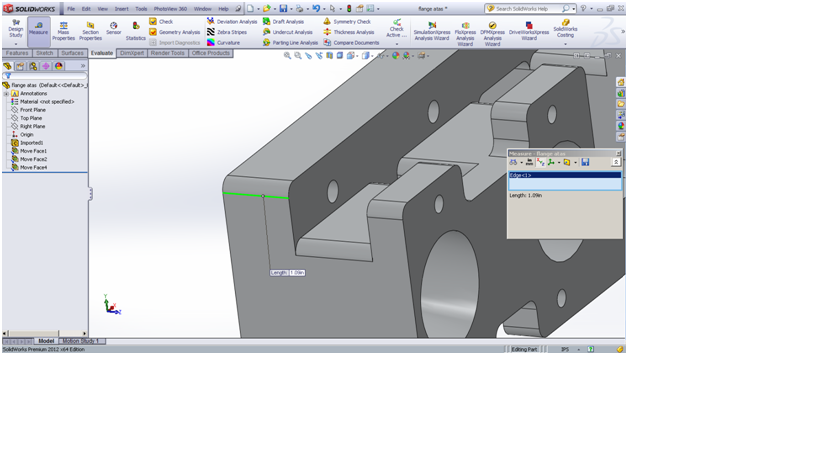Switch to the Sketch tab
The height and width of the screenshot is (460, 819).
(45, 53)
